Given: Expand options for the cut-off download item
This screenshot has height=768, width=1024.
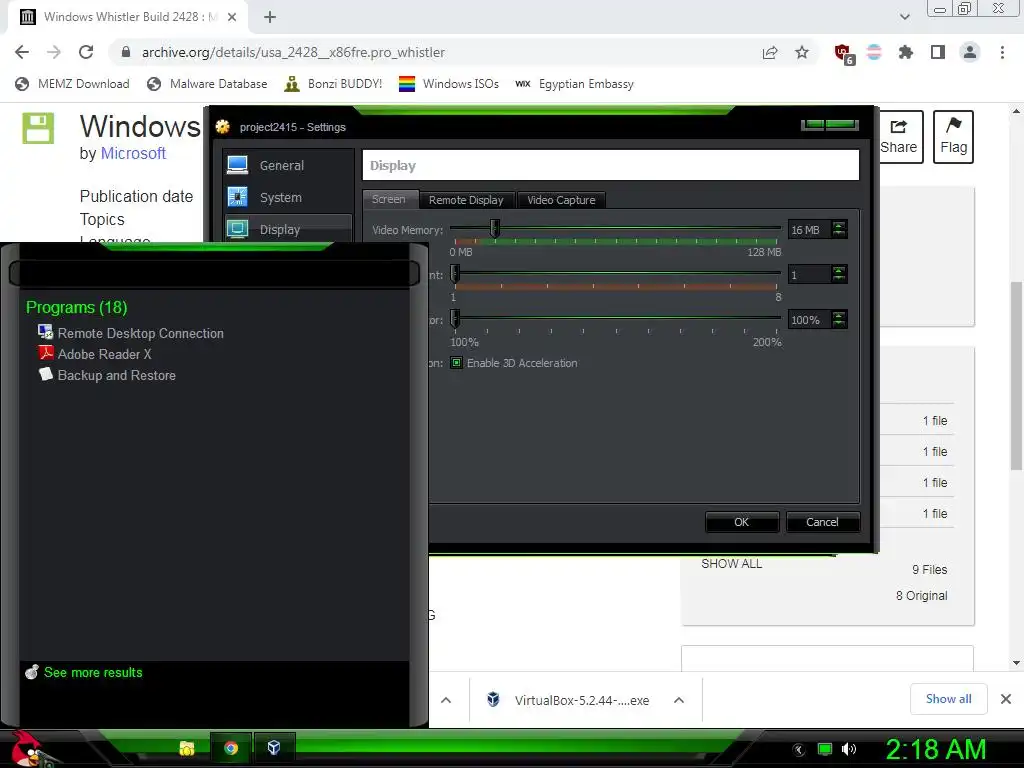Looking at the screenshot, I should tap(446, 700).
